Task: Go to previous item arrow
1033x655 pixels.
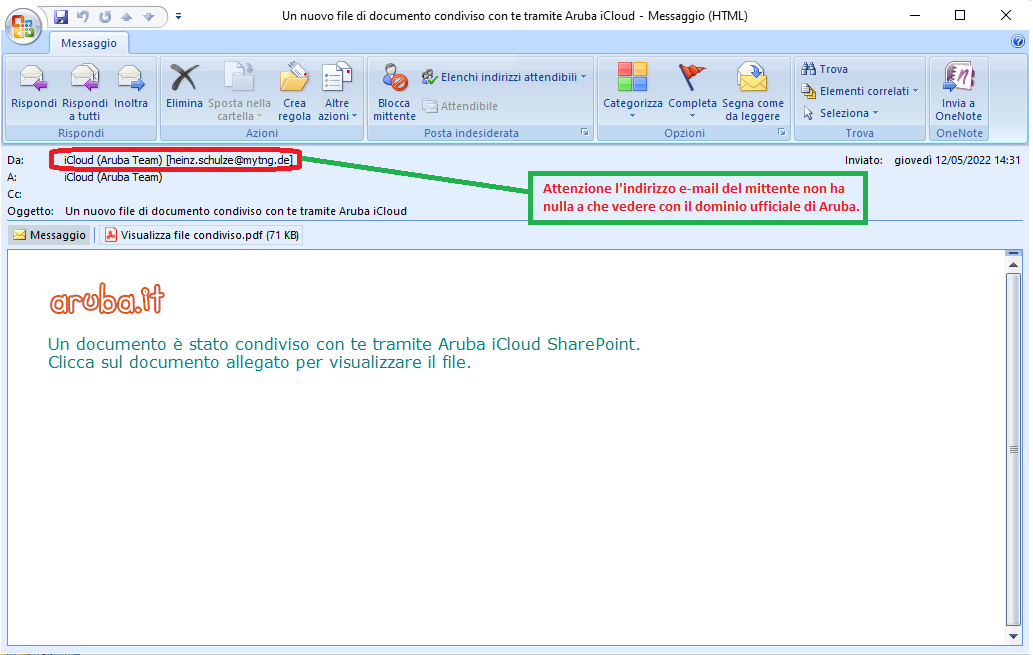Action: point(127,16)
